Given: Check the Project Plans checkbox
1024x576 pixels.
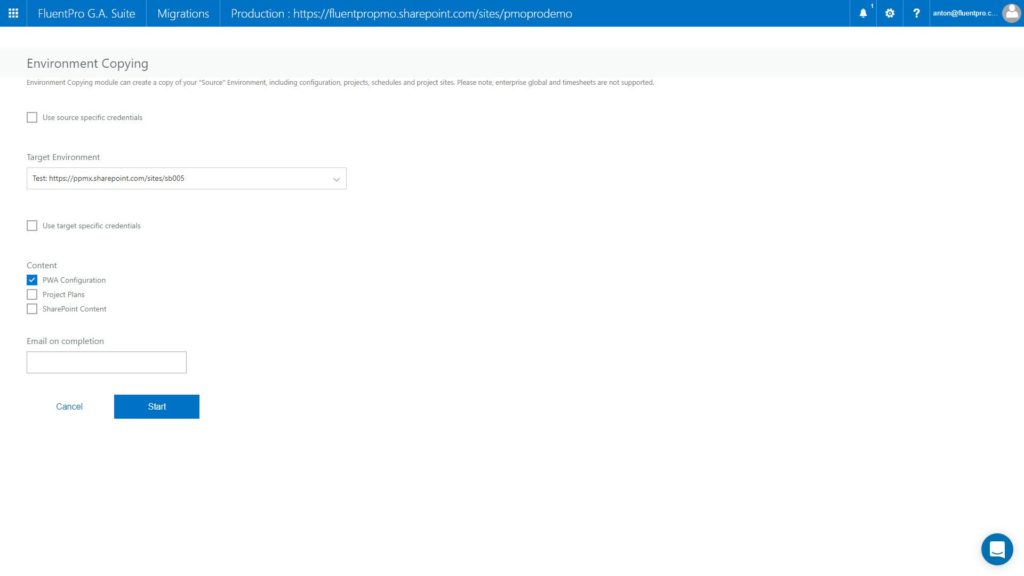Looking at the screenshot, I should click(x=31, y=294).
